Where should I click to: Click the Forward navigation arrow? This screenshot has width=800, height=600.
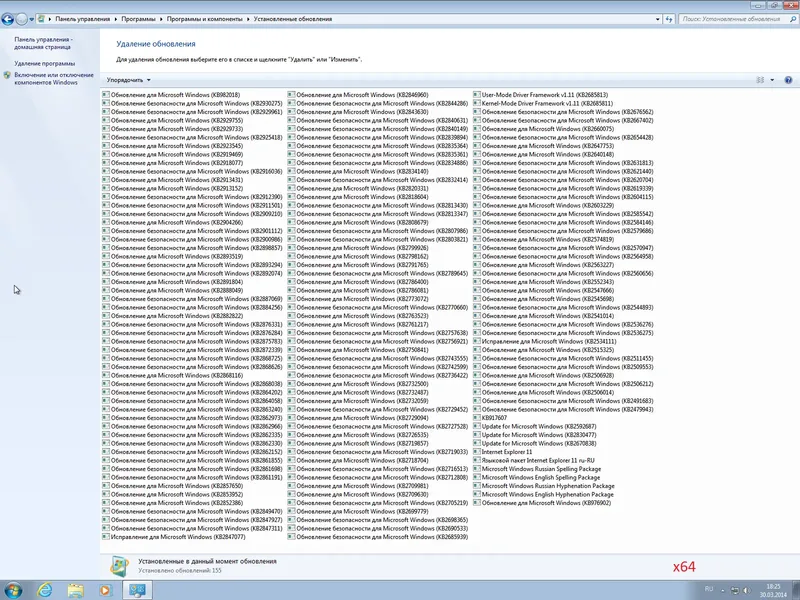21,19
